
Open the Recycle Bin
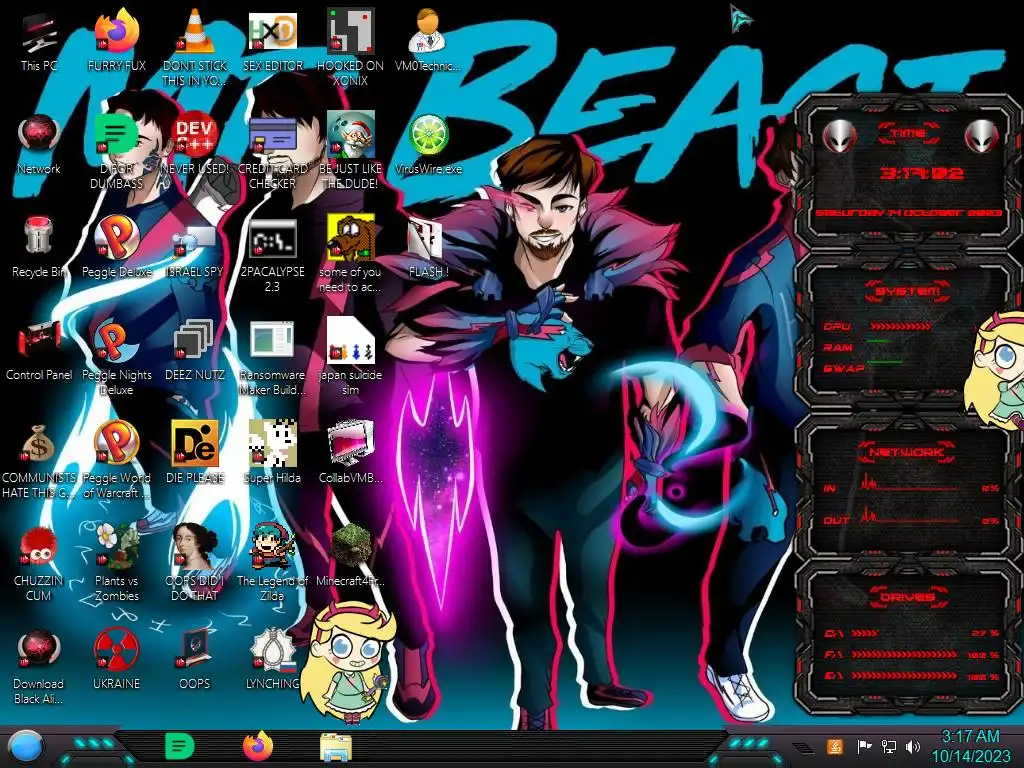coord(39,247)
